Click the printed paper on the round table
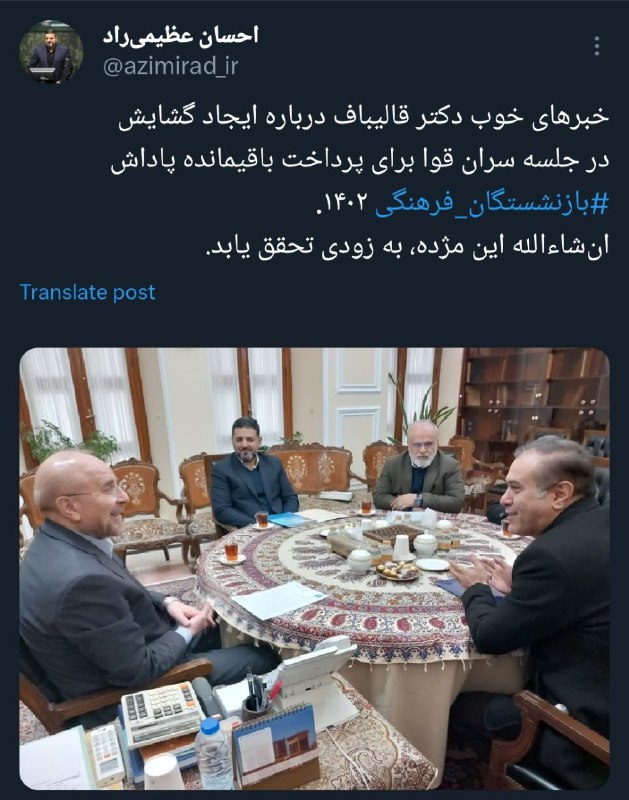Image resolution: width=629 pixels, height=800 pixels. 280,599
